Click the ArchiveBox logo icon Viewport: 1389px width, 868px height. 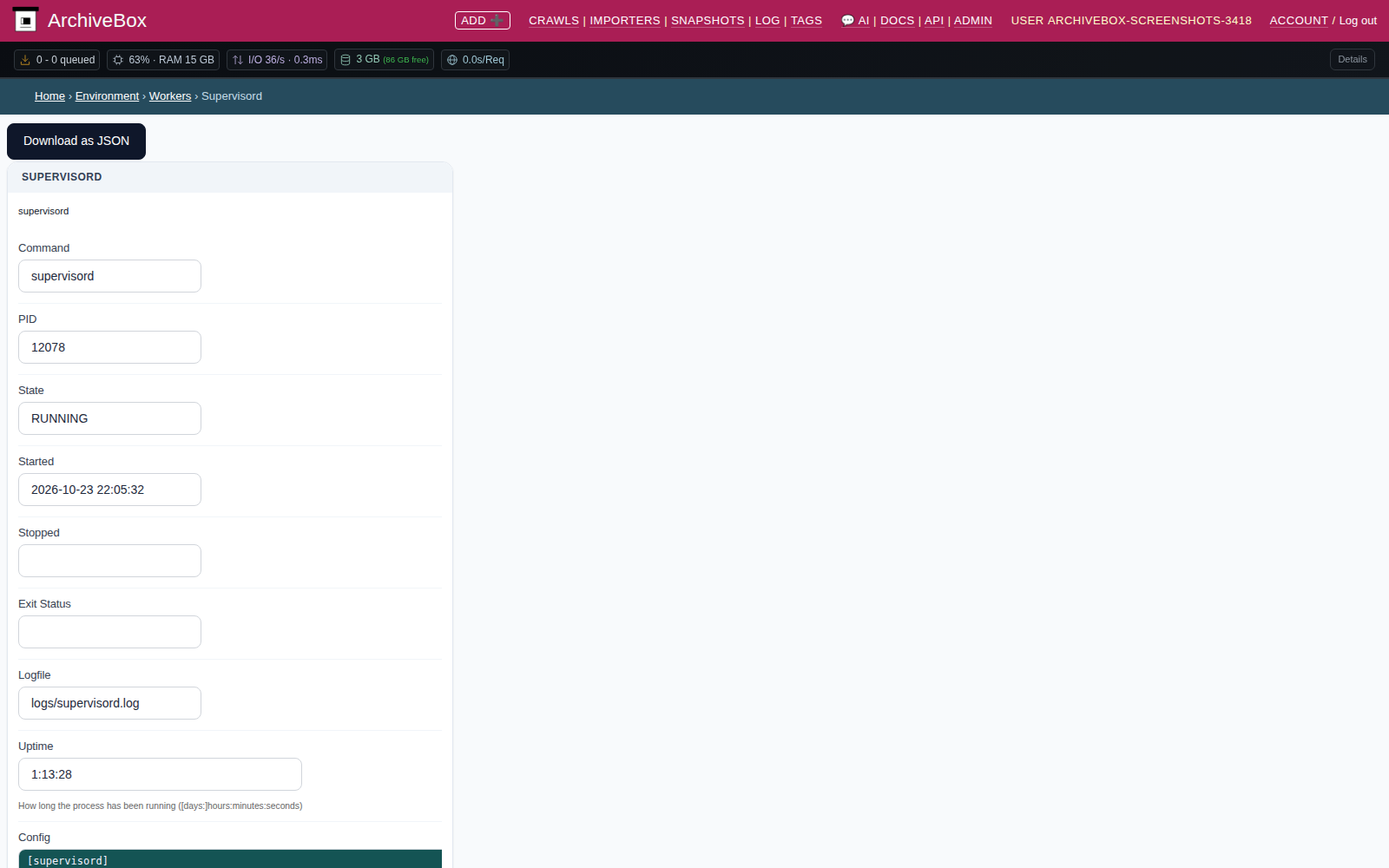25,19
